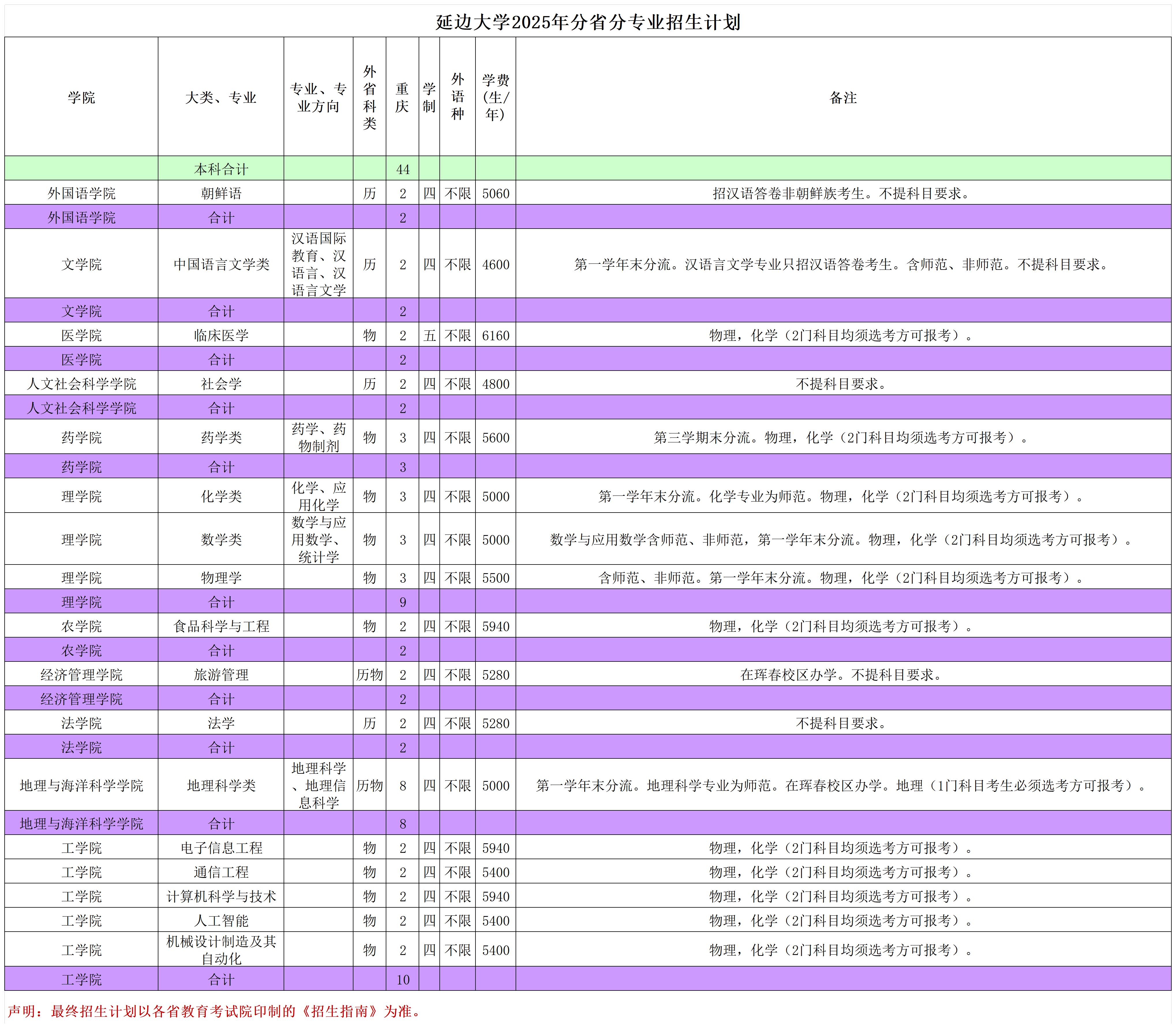This screenshot has height=1028, width=1176.
Task: Select the 化学、应用化学 direction cell
Action: 318,496
